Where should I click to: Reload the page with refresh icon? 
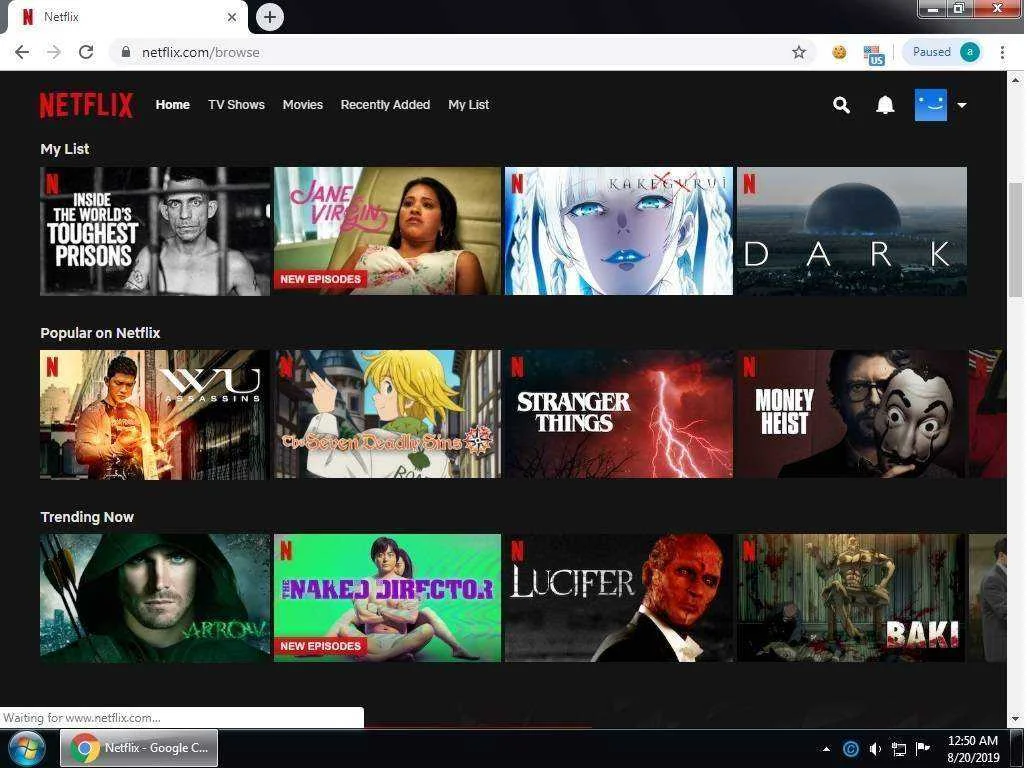[x=86, y=52]
